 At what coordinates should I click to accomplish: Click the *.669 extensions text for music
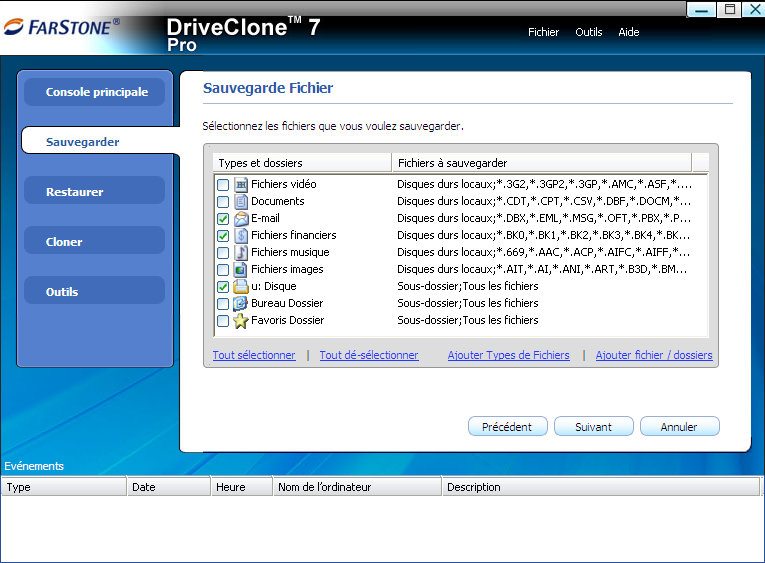click(544, 253)
